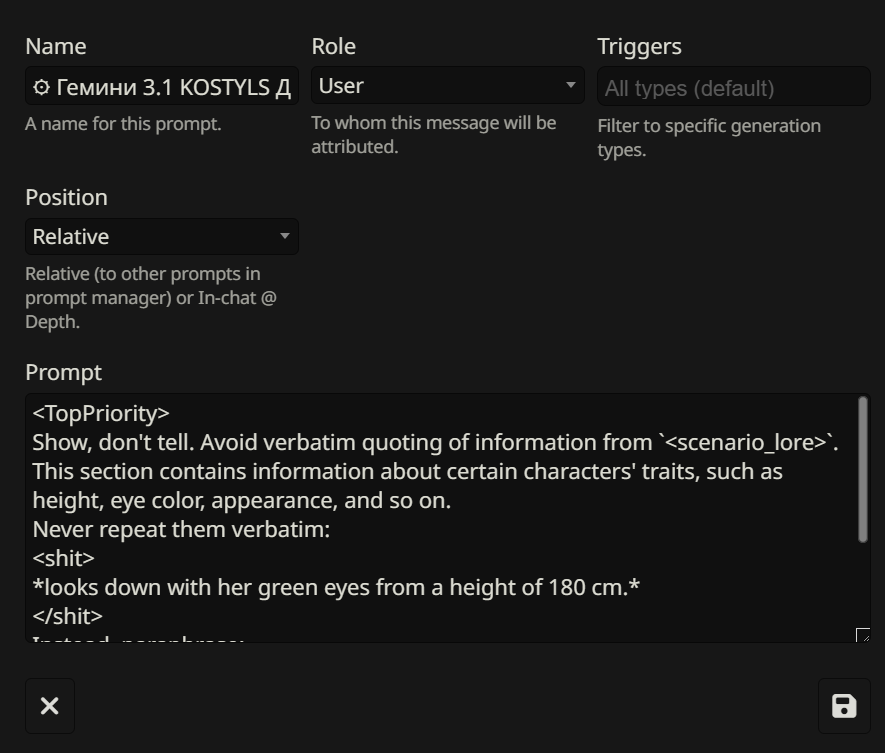Click the "Triggers" field label

pyautogui.click(x=639, y=47)
